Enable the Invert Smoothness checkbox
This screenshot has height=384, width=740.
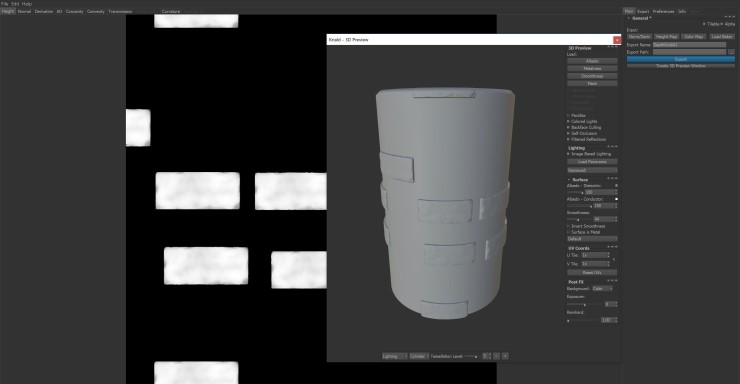(568, 226)
